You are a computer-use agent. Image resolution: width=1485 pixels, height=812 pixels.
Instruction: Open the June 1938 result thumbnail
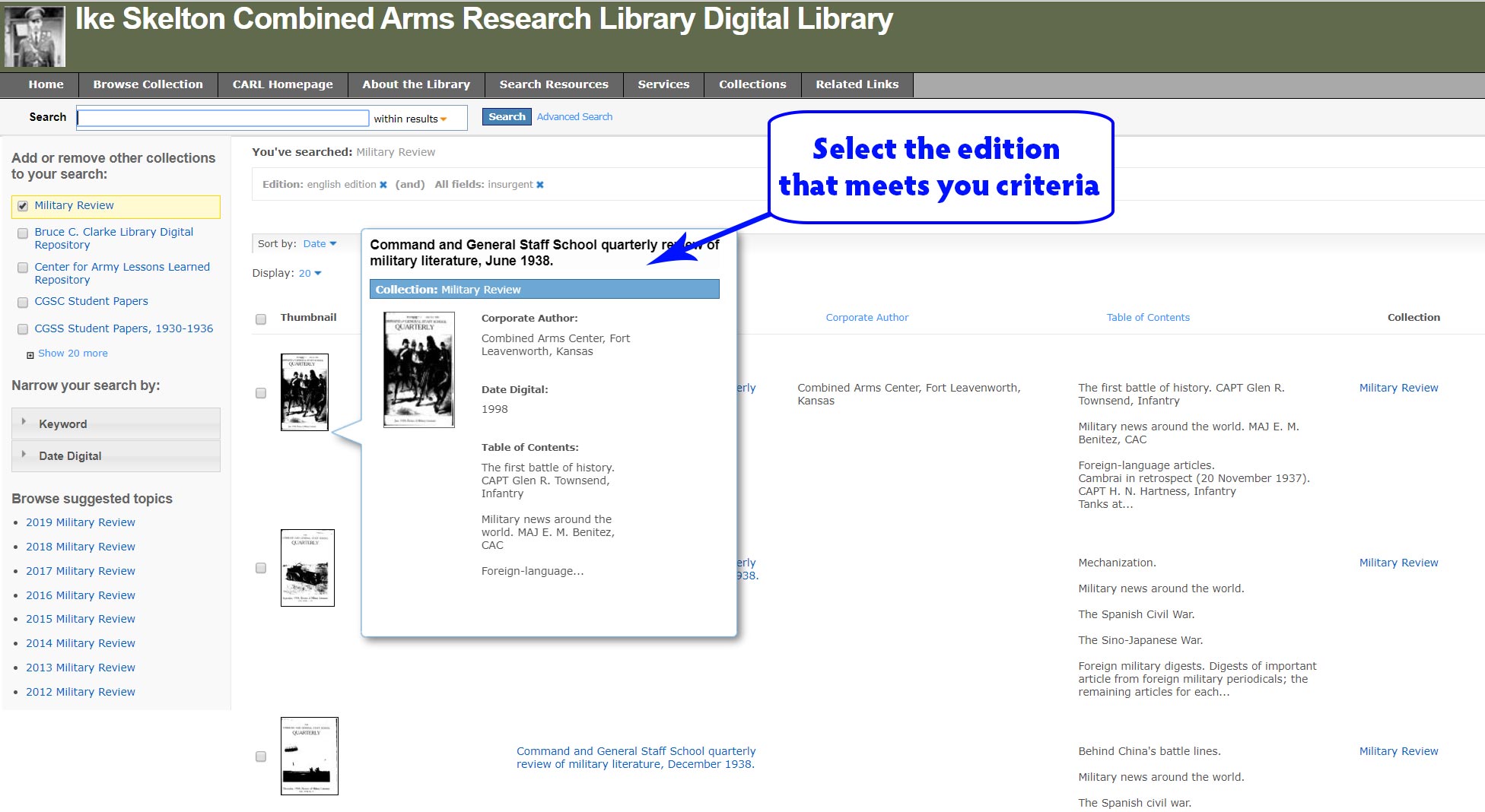coord(304,392)
